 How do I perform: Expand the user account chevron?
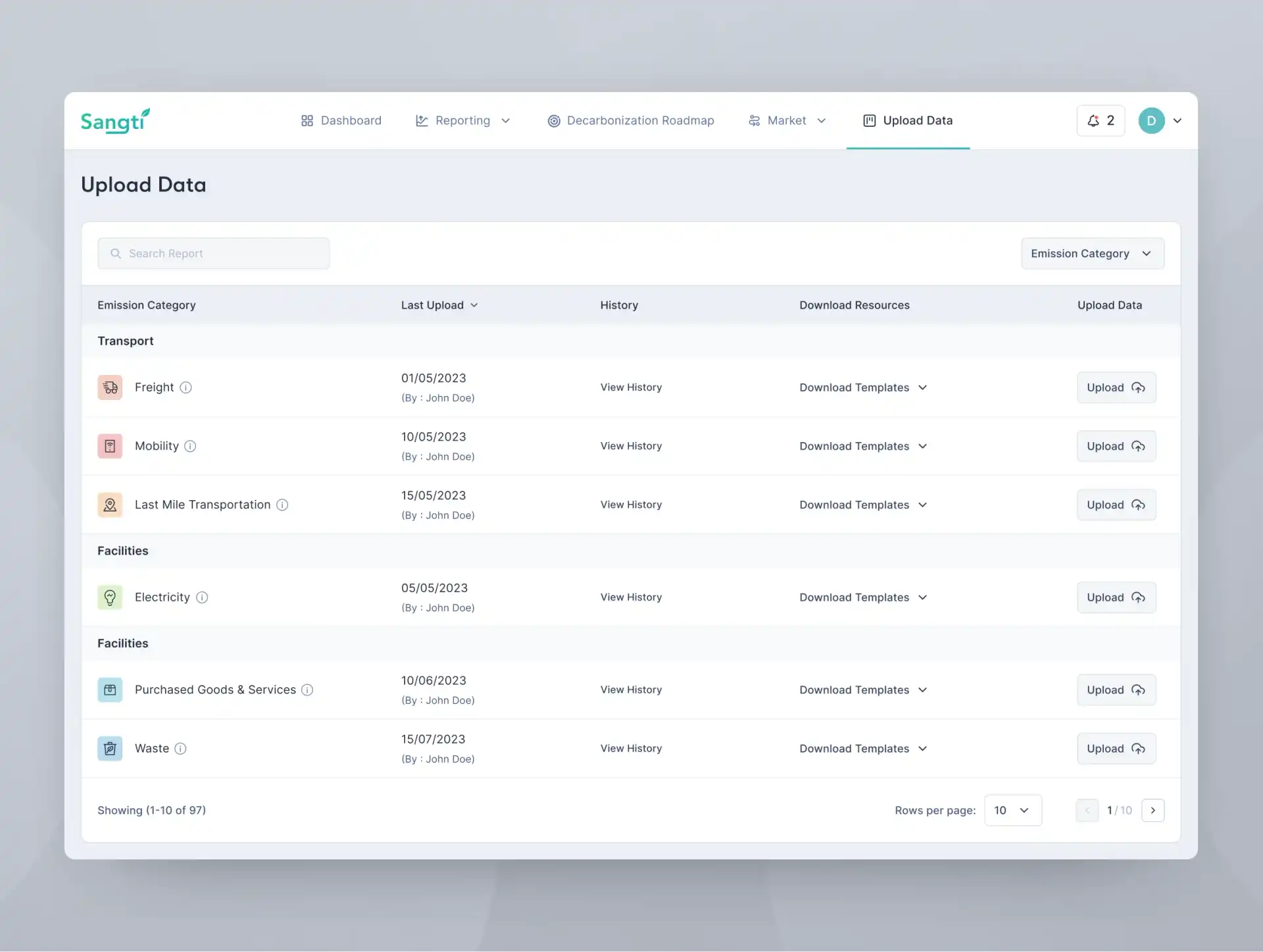[1177, 121]
